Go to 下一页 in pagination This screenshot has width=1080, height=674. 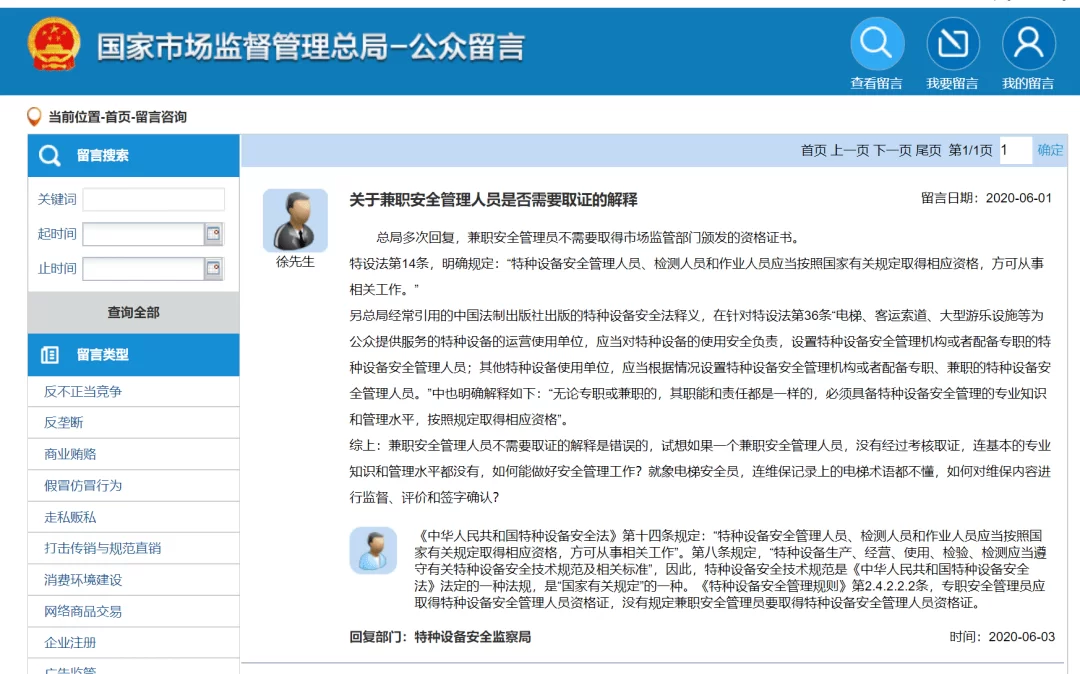pyautogui.click(x=892, y=151)
